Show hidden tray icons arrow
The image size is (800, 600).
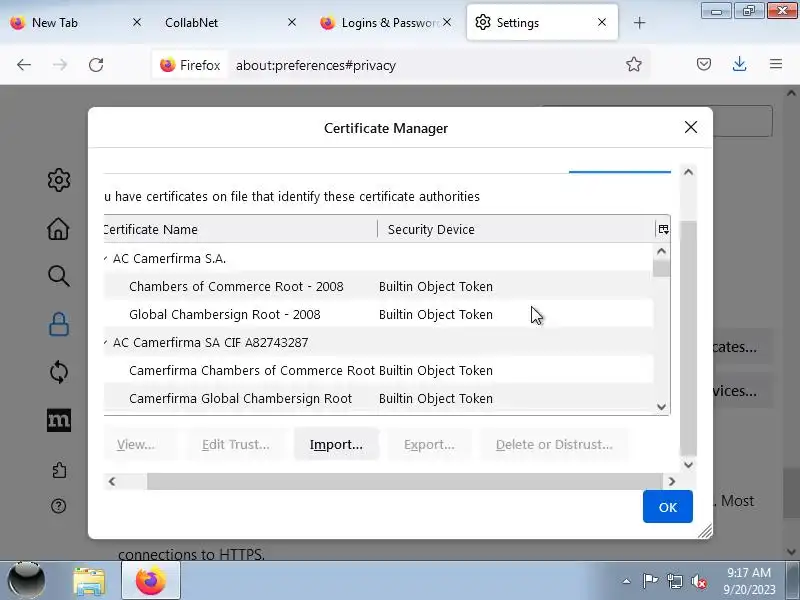[x=627, y=581]
